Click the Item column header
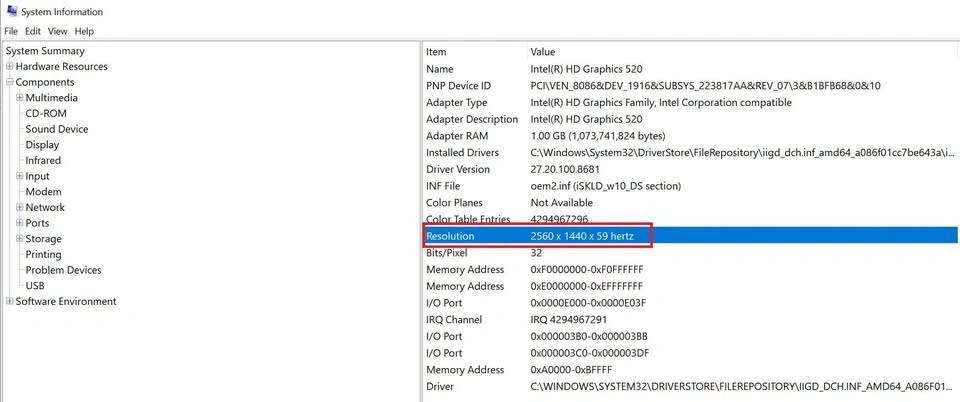Image resolution: width=960 pixels, height=402 pixels. 437,51
